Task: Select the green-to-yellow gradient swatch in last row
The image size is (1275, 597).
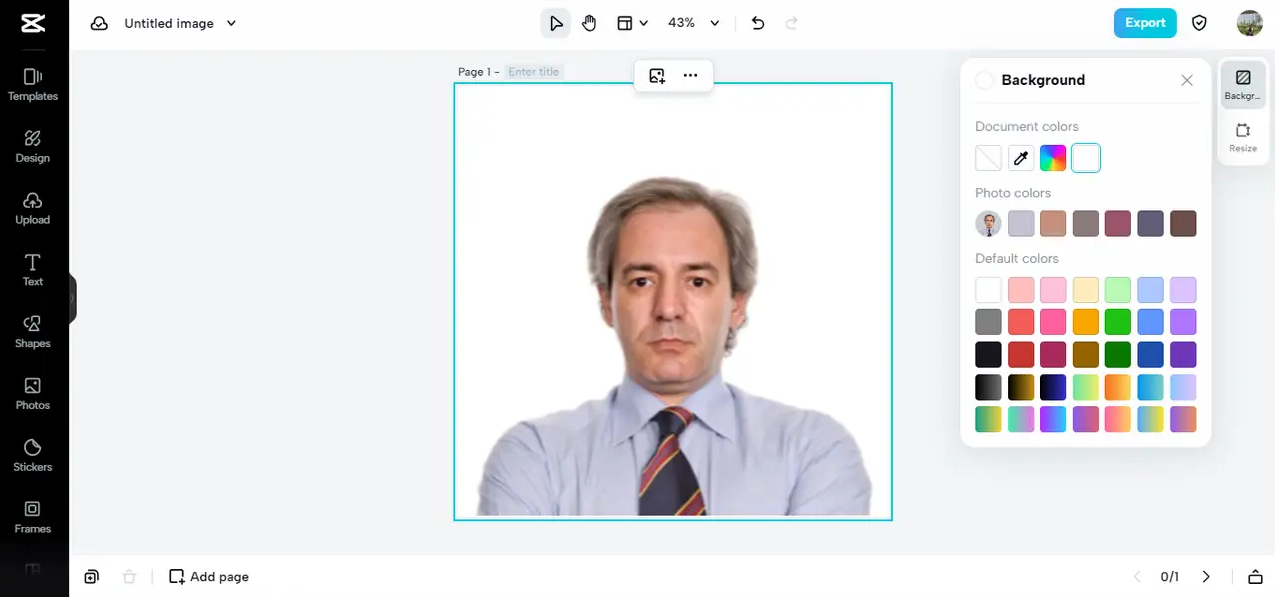Action: [988, 419]
